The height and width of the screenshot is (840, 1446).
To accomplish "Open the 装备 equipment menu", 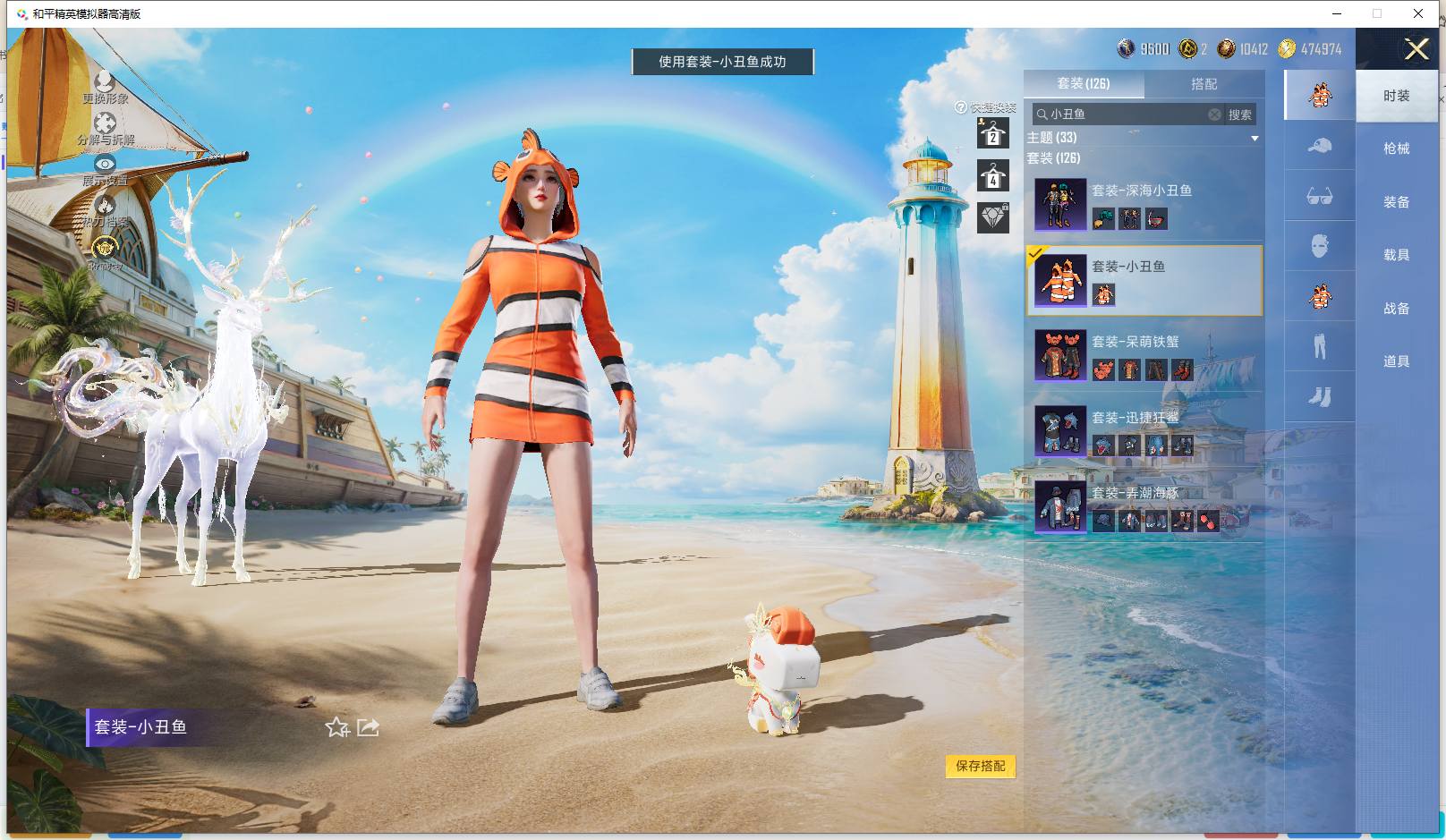I will 1396,202.
